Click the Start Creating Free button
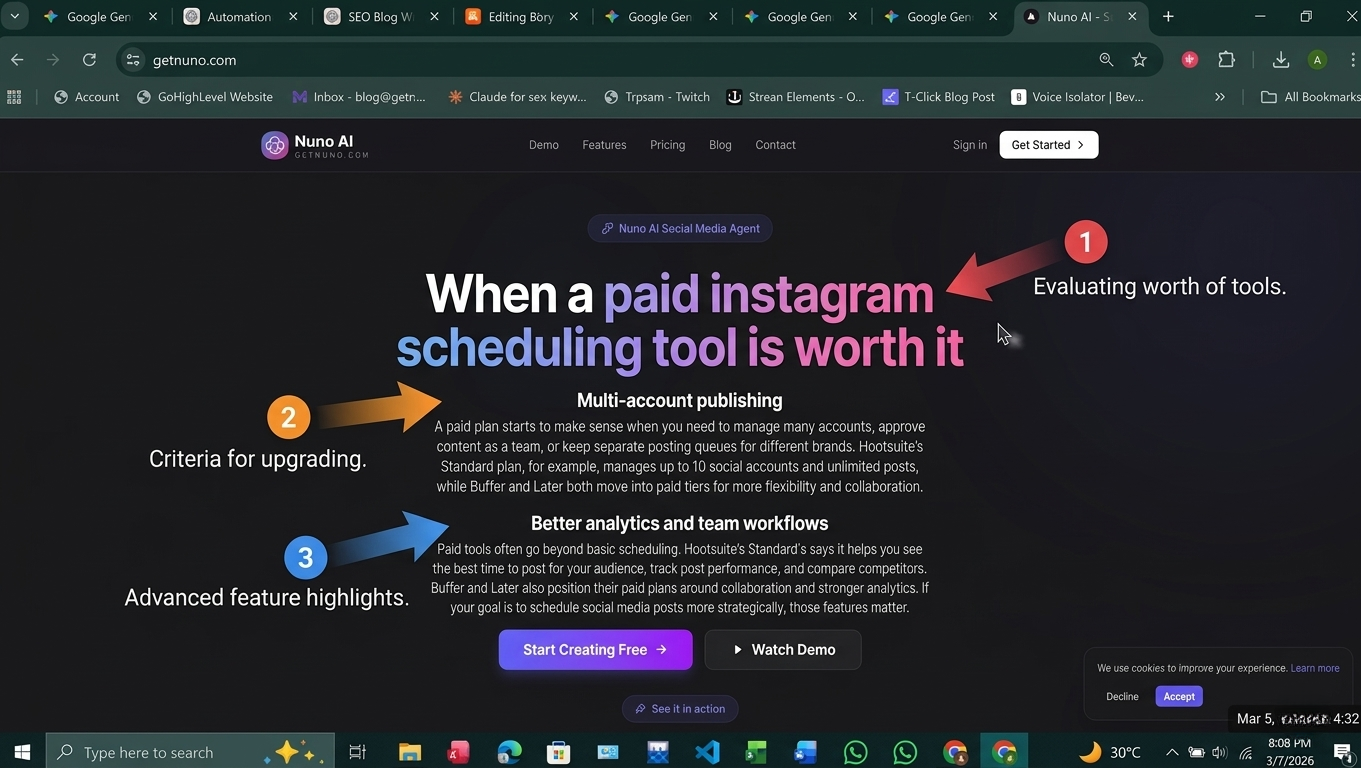 point(595,650)
